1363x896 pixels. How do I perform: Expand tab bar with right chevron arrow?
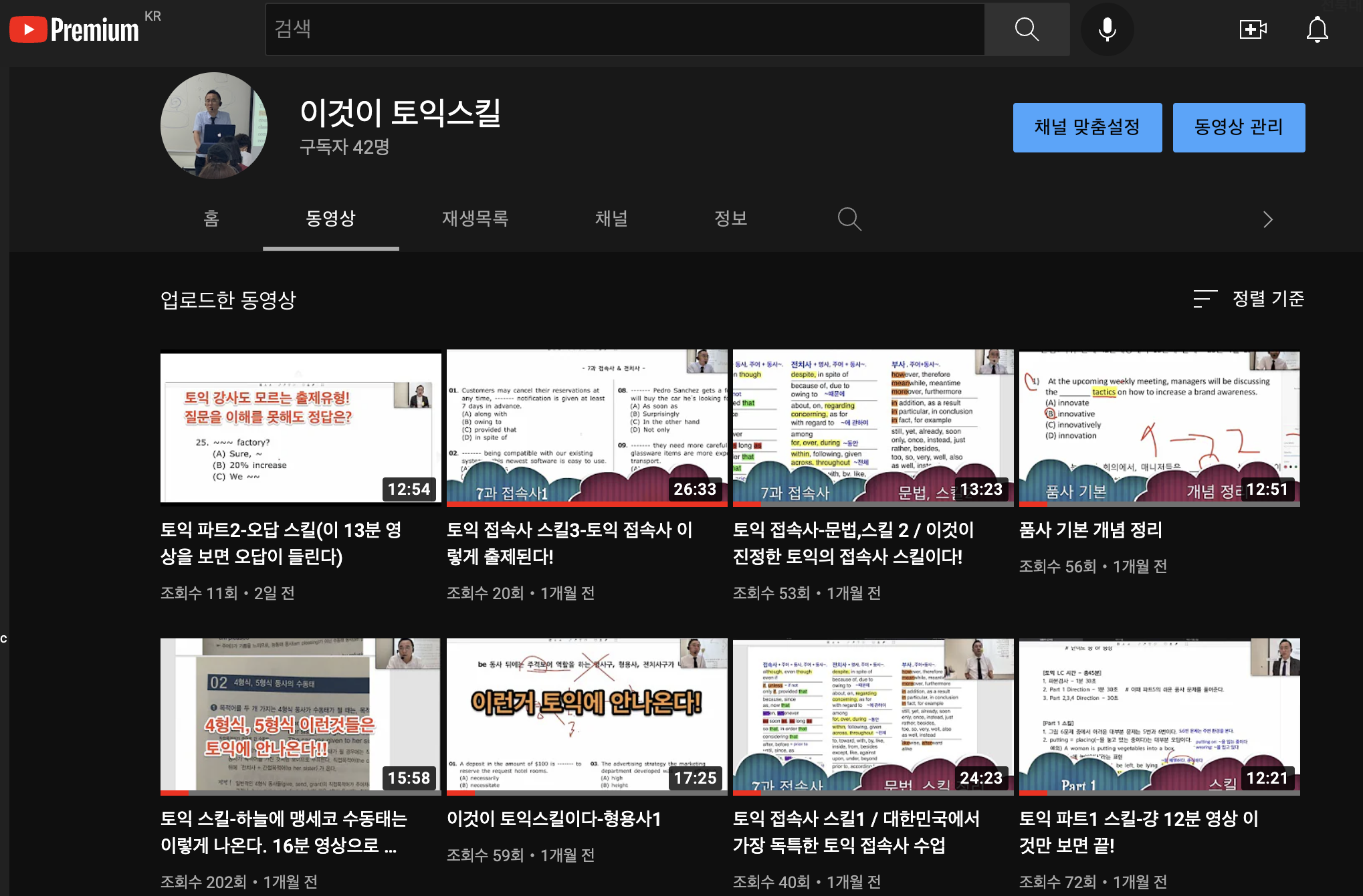click(x=1267, y=219)
